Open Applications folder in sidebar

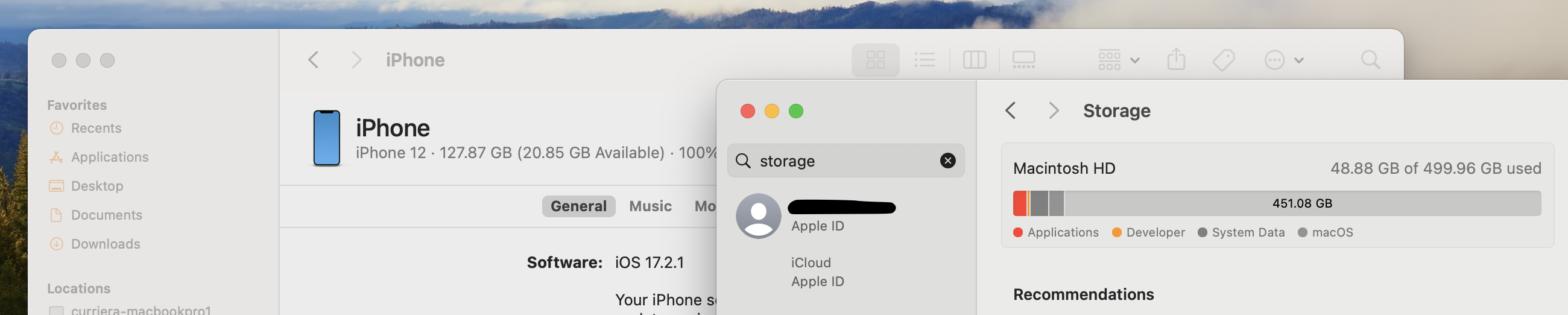109,157
